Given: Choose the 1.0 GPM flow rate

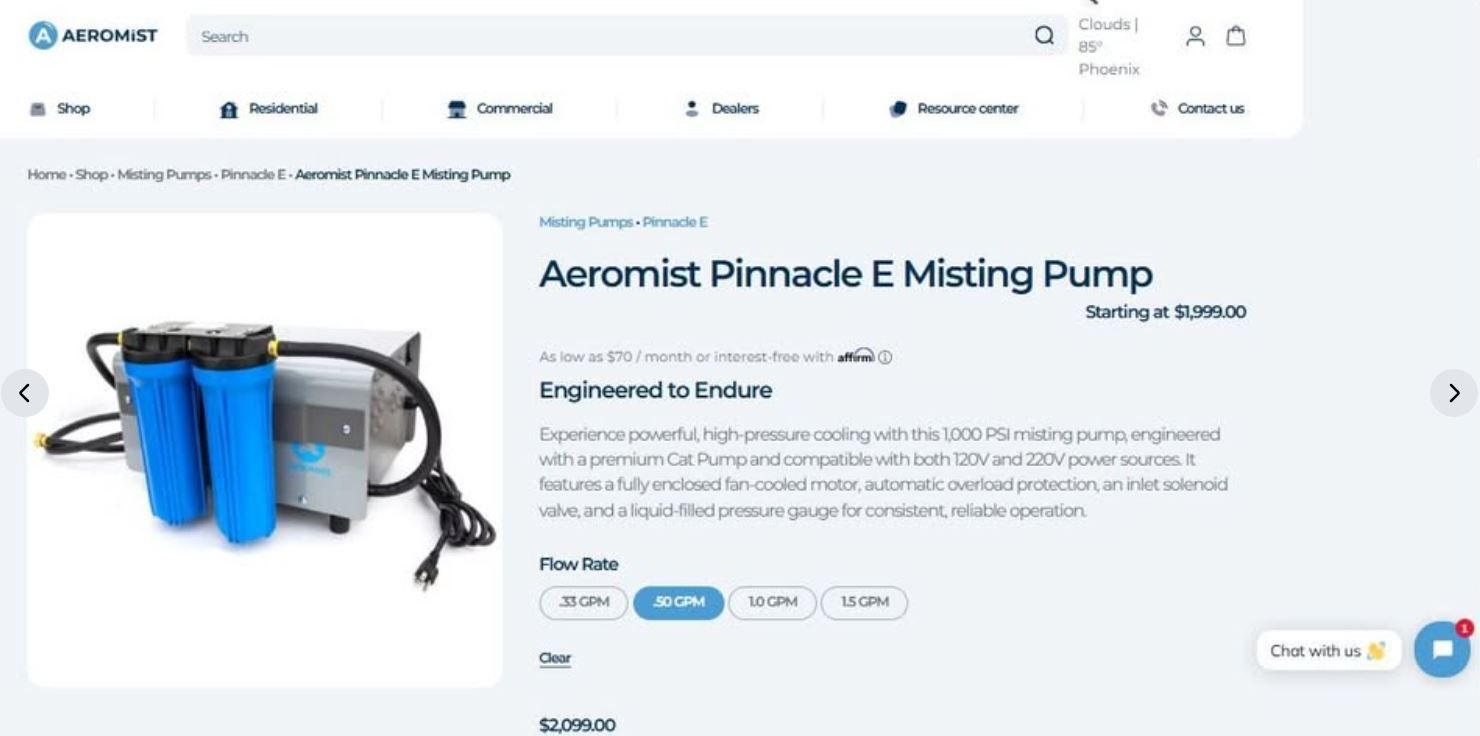Looking at the screenshot, I should click(x=772, y=603).
